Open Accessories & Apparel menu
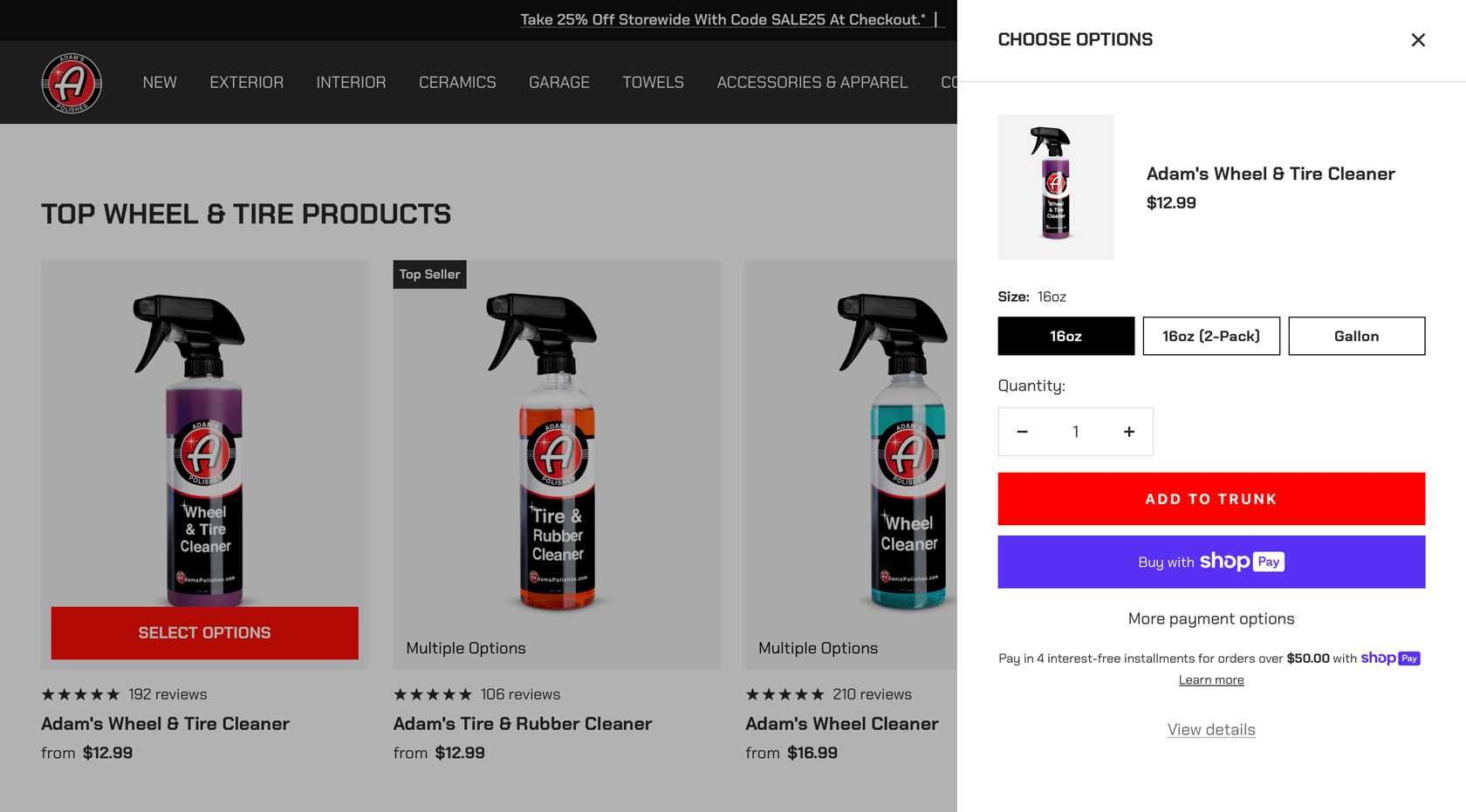 (812, 83)
